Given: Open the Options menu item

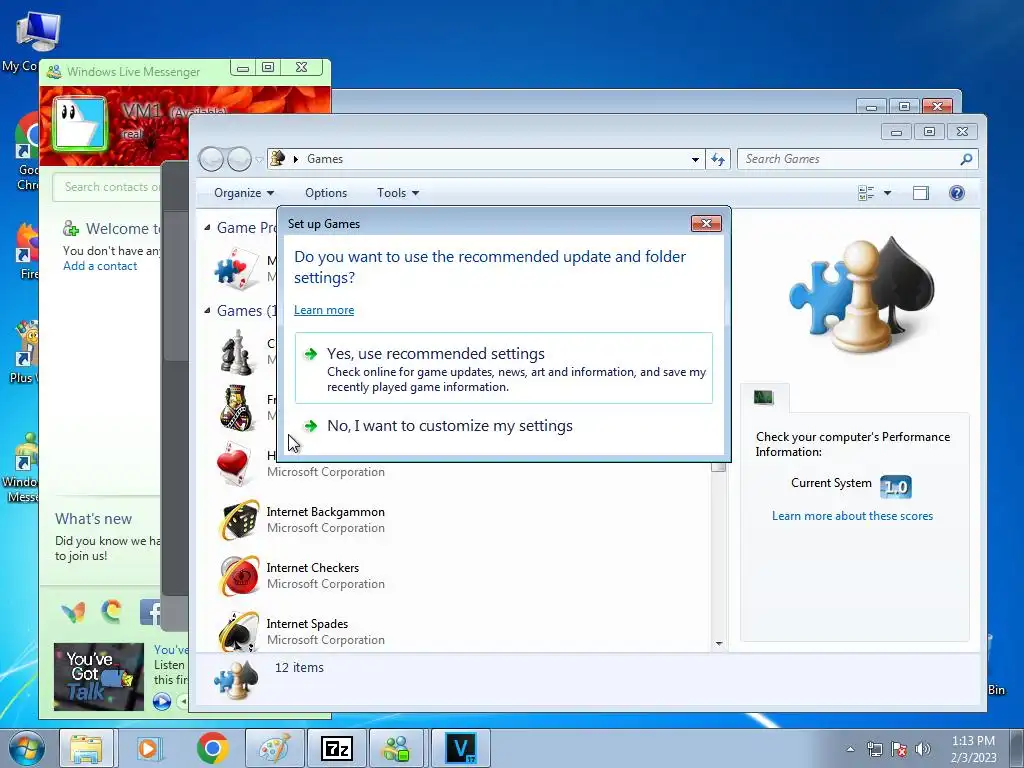Looking at the screenshot, I should click(x=326, y=193).
